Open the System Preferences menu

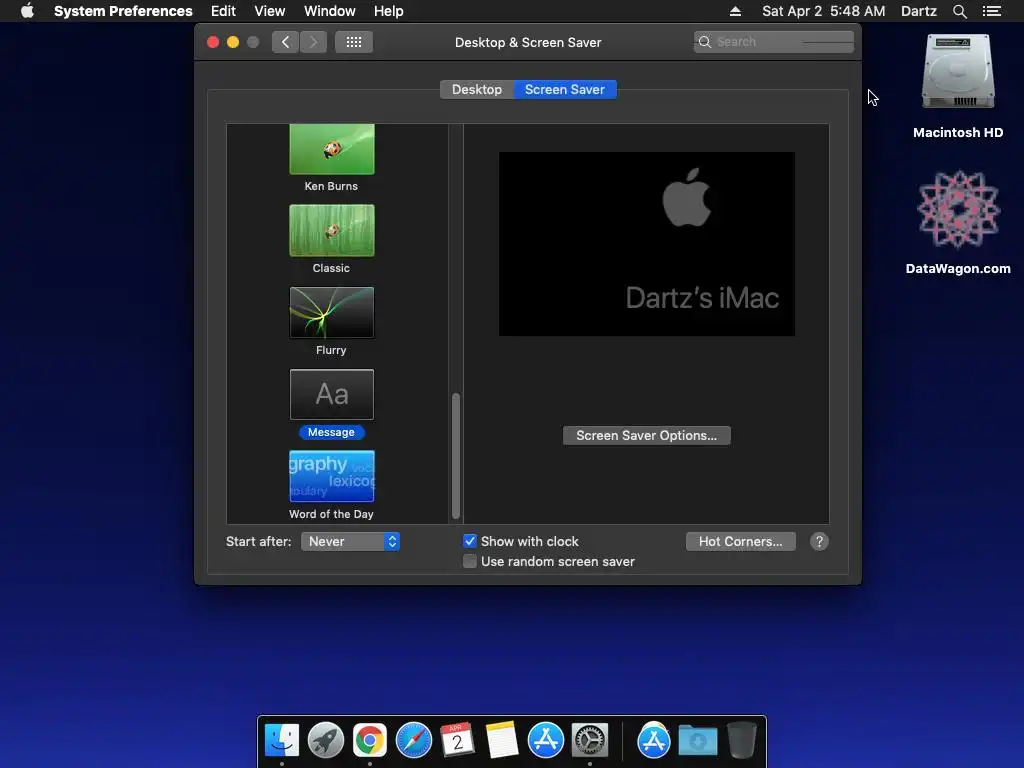[x=123, y=11]
